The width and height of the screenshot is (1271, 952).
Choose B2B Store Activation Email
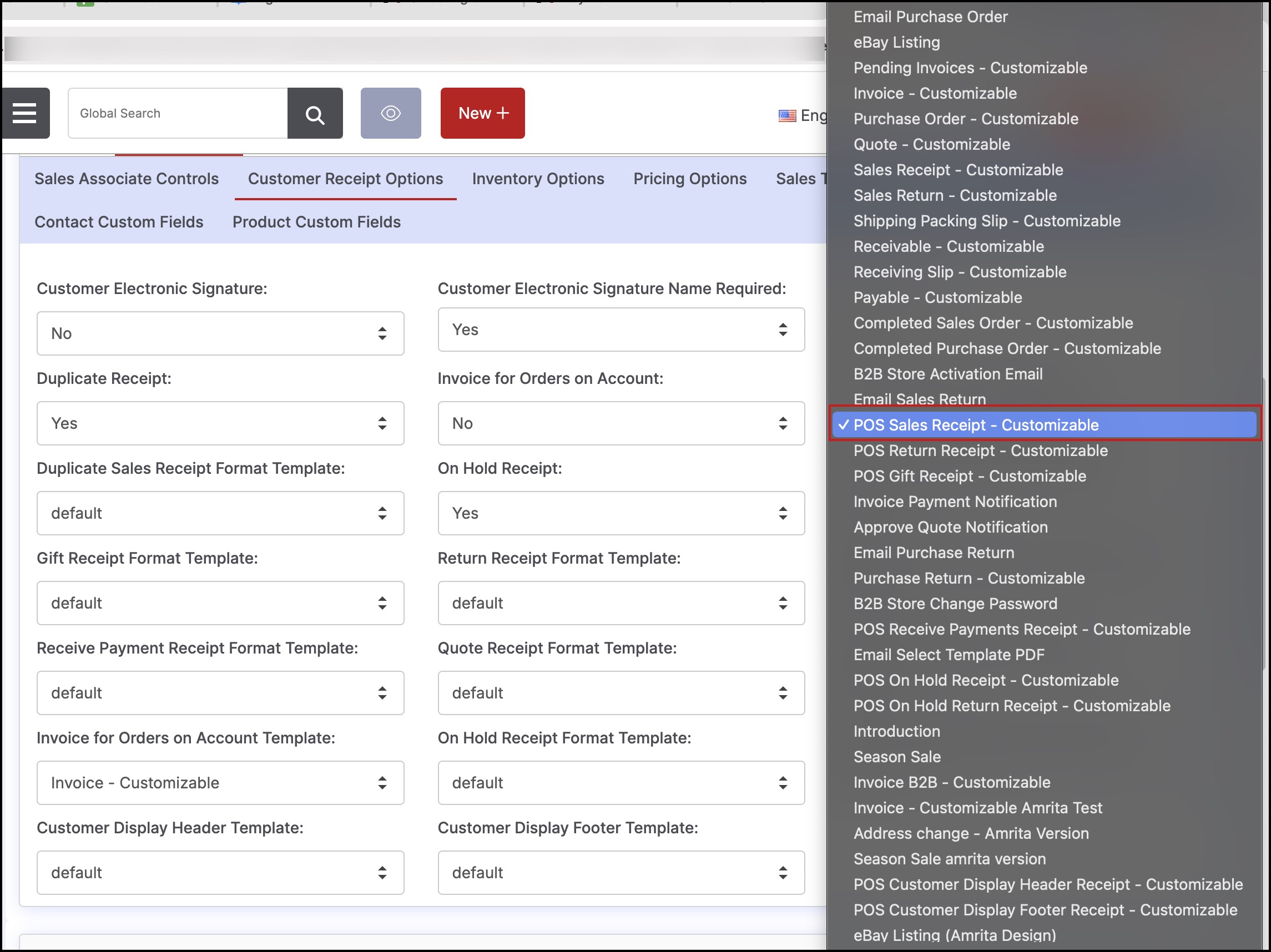tap(1045, 374)
